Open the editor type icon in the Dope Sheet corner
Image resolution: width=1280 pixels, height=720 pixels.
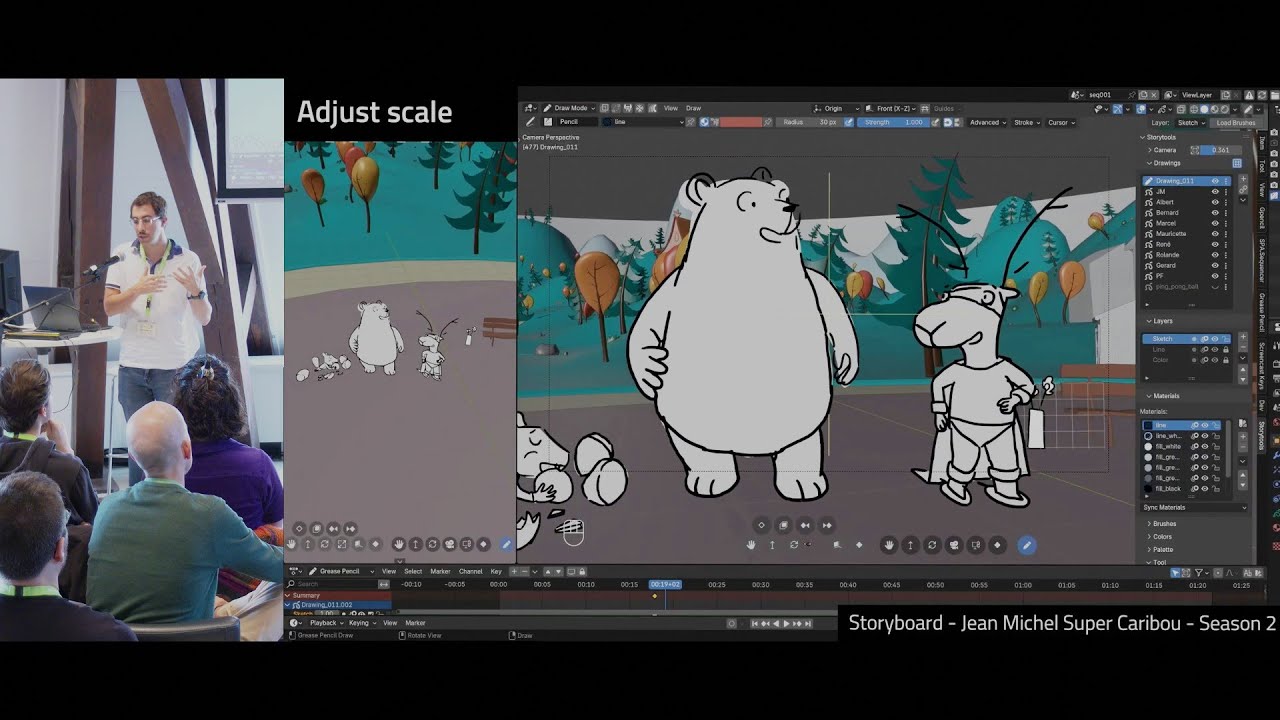pyautogui.click(x=295, y=571)
